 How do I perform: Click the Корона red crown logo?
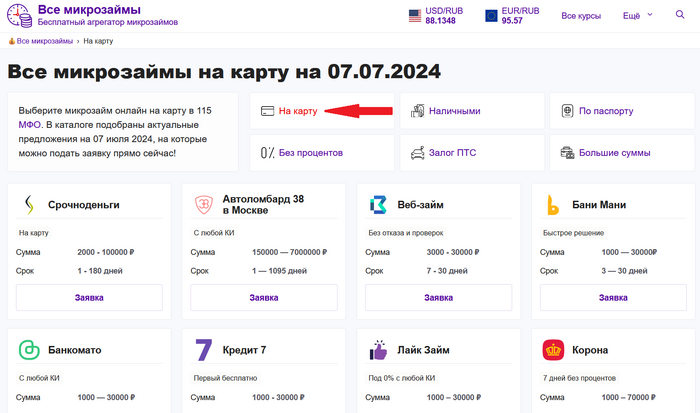click(x=553, y=350)
